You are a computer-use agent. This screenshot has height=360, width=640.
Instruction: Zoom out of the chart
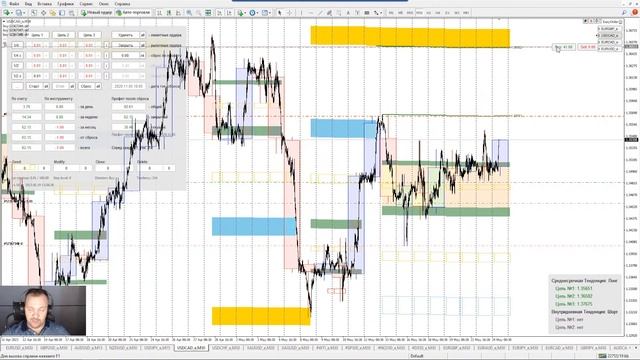point(198,13)
